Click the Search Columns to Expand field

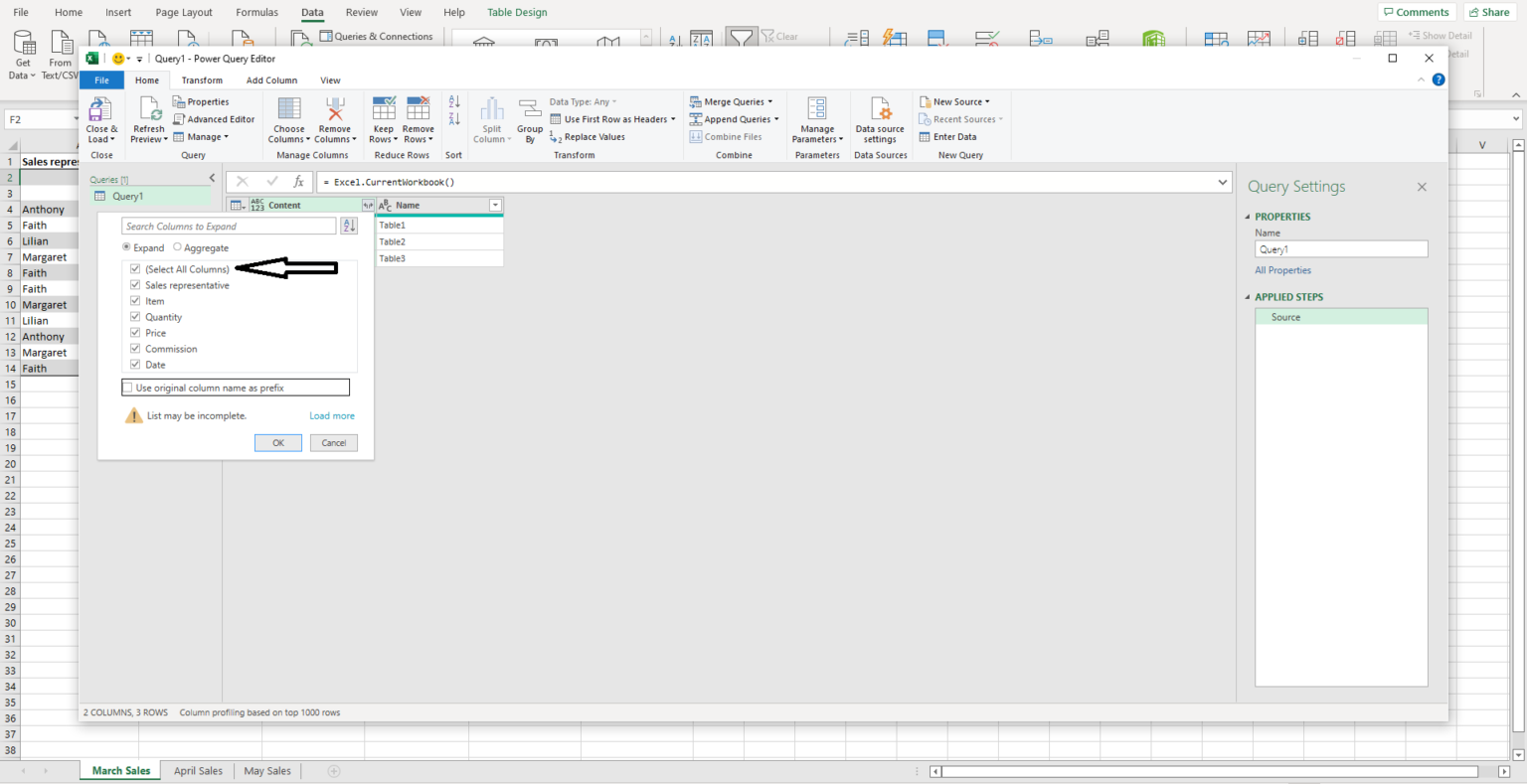tap(229, 227)
